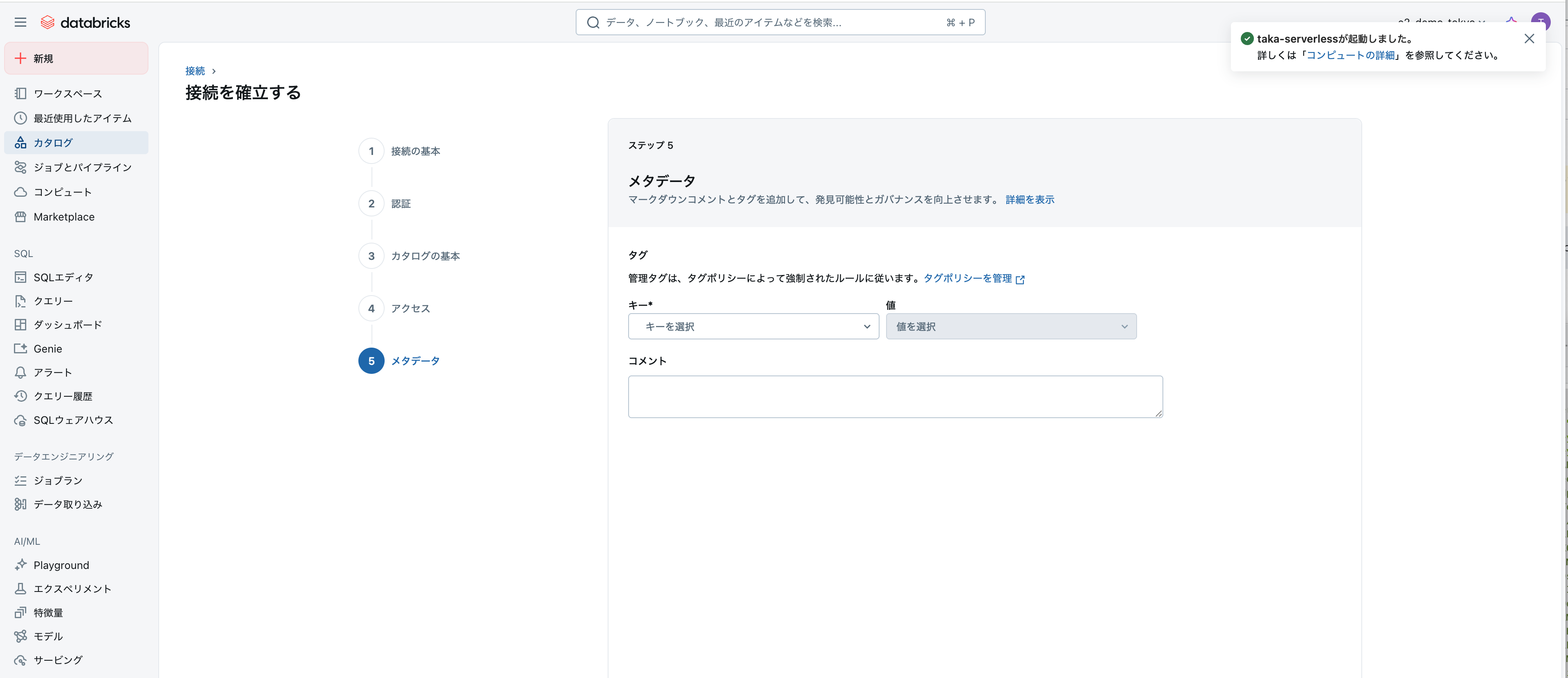Open the キーを選択 dropdown

[x=753, y=326]
